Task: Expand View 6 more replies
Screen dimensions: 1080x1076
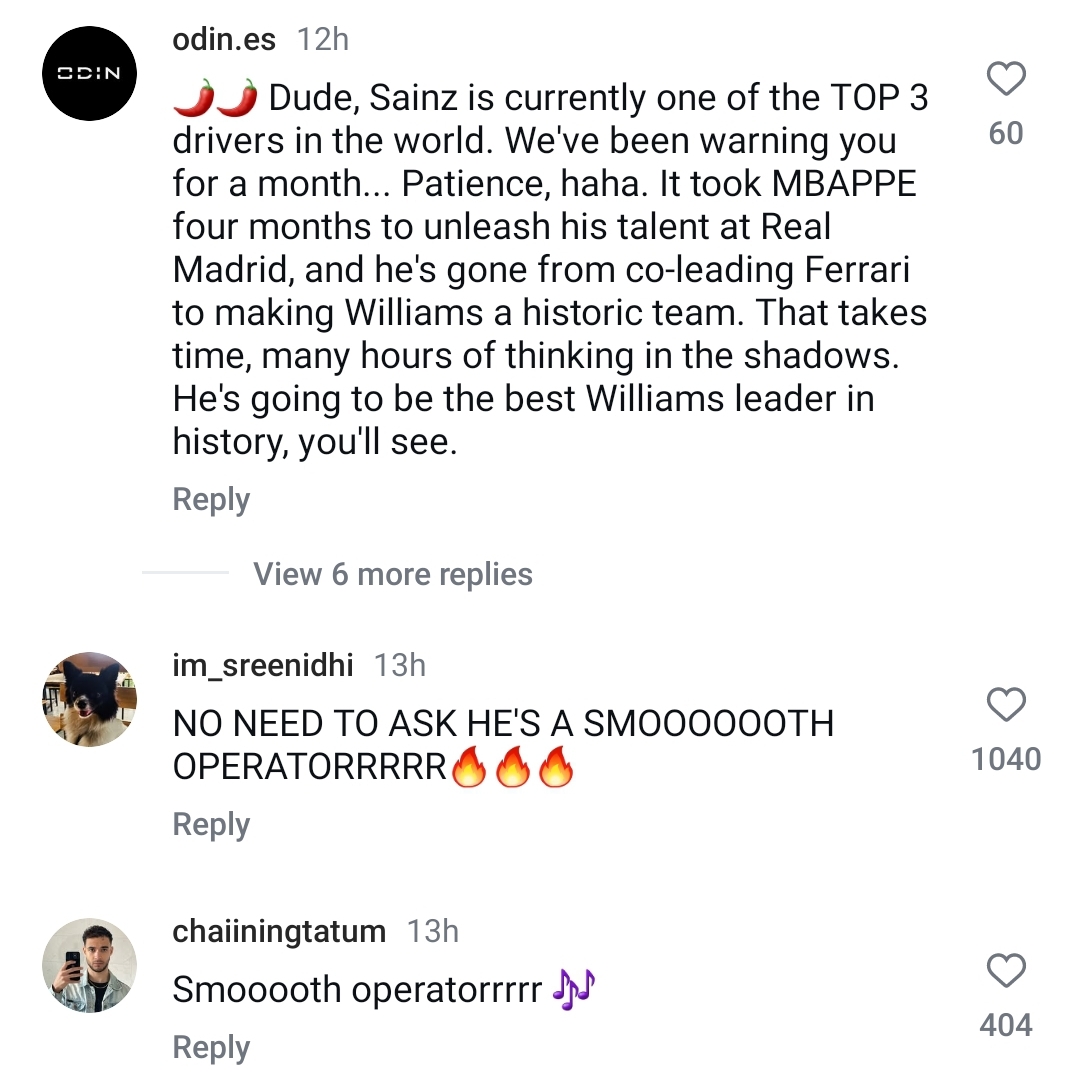Action: 392,574
